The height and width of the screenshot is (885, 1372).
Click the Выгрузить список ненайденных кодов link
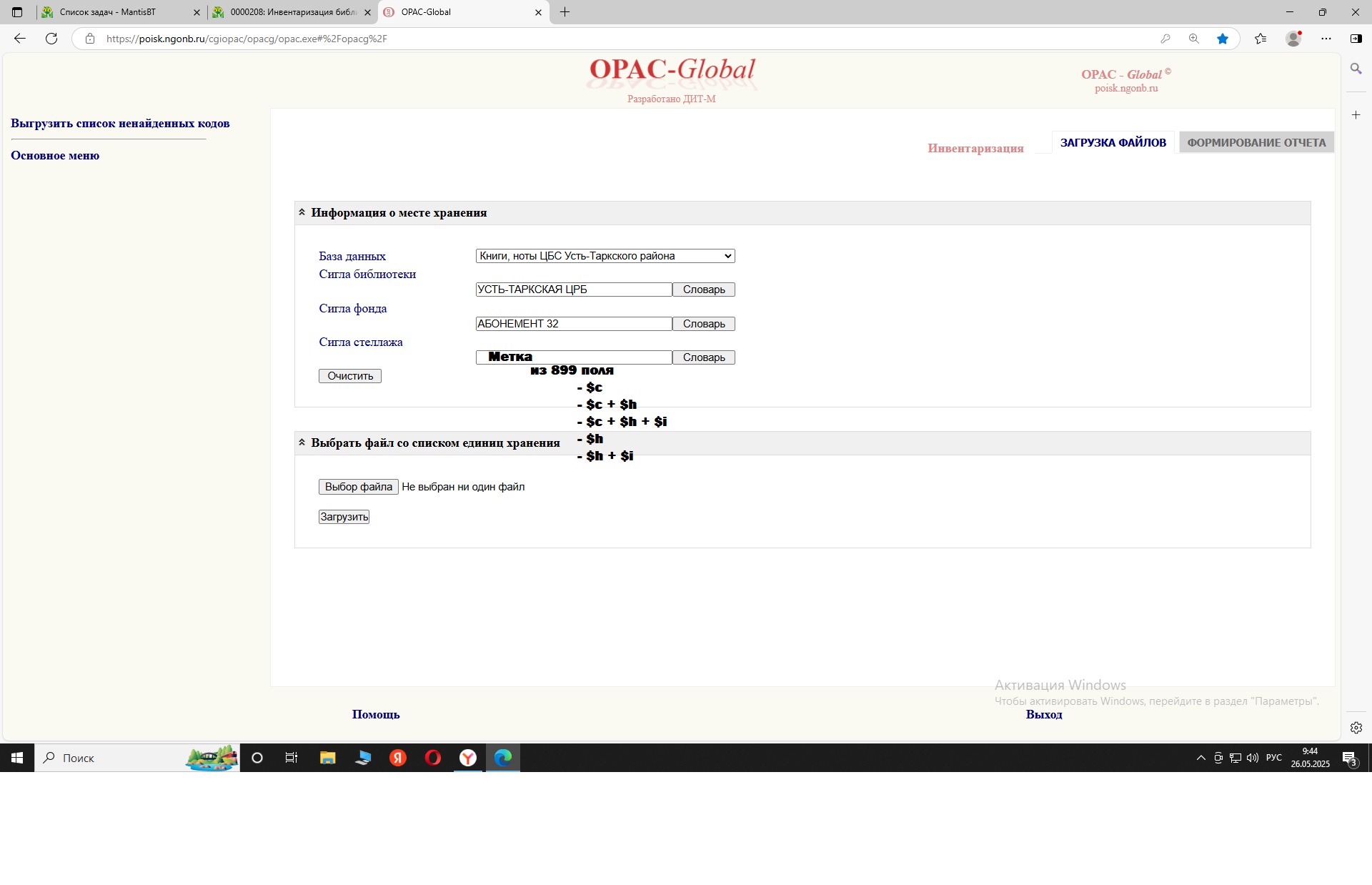point(120,123)
